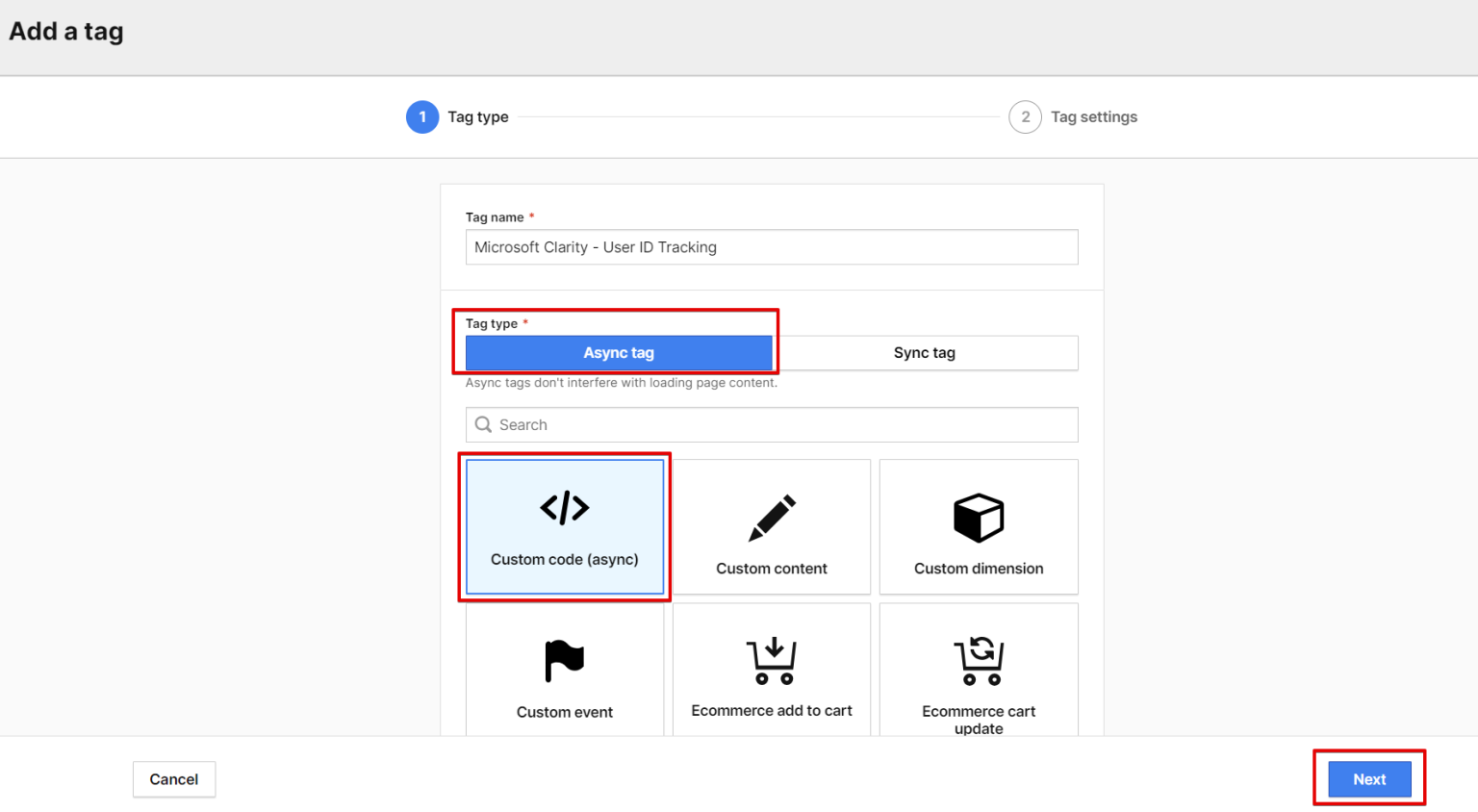Switch to the Sync tag option
Image resolution: width=1478 pixels, height=812 pixels.
click(x=924, y=352)
